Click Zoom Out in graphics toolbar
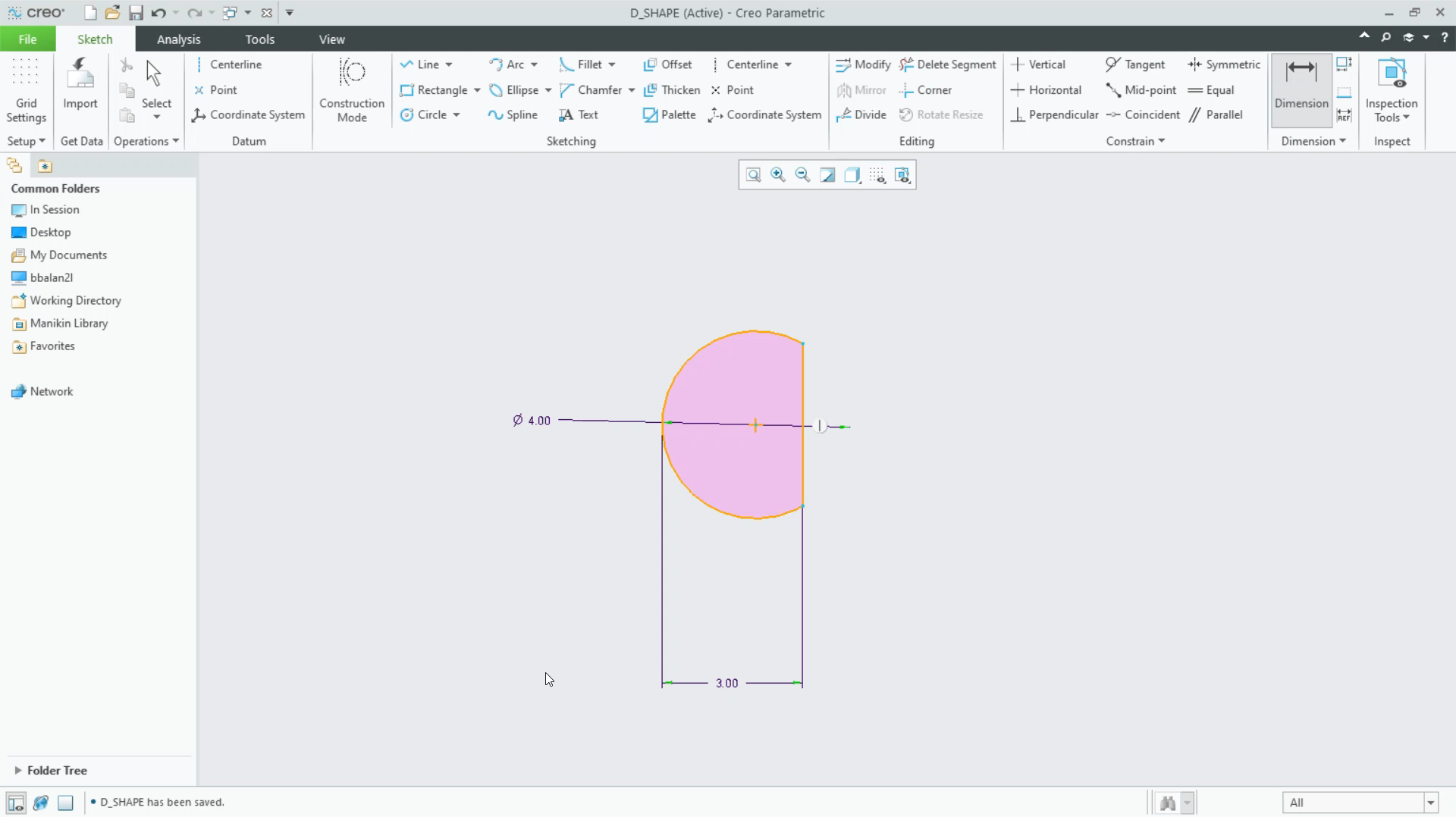The width and height of the screenshot is (1456, 817). pyautogui.click(x=802, y=175)
